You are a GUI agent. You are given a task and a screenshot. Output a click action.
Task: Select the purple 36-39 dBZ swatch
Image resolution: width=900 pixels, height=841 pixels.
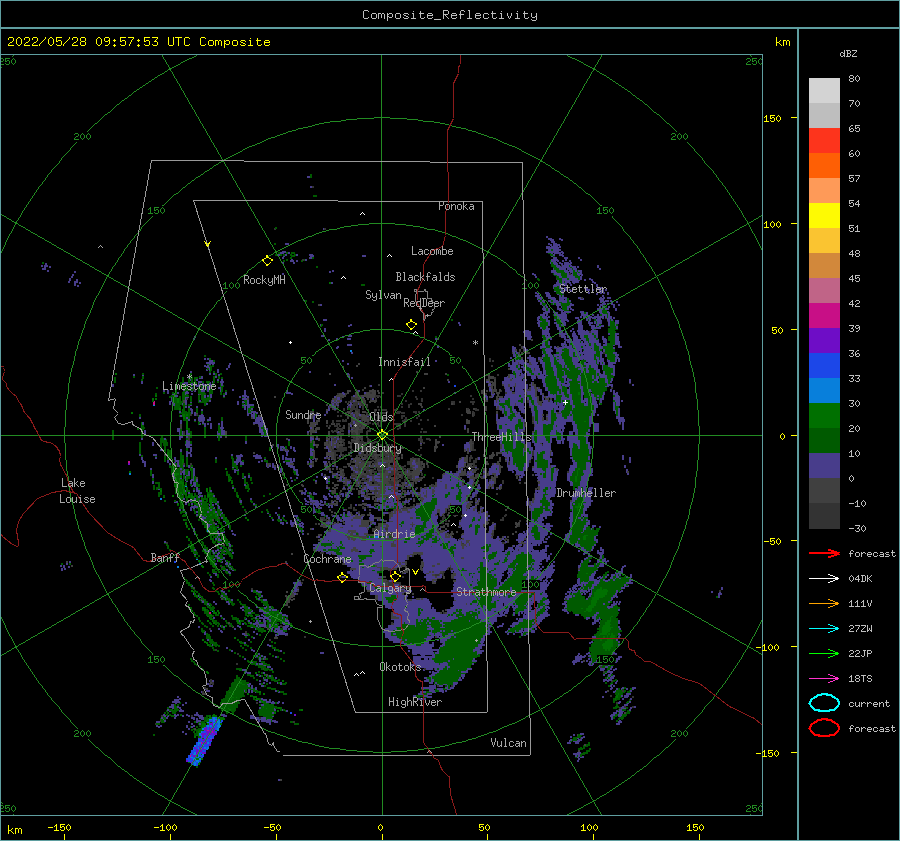click(824, 341)
